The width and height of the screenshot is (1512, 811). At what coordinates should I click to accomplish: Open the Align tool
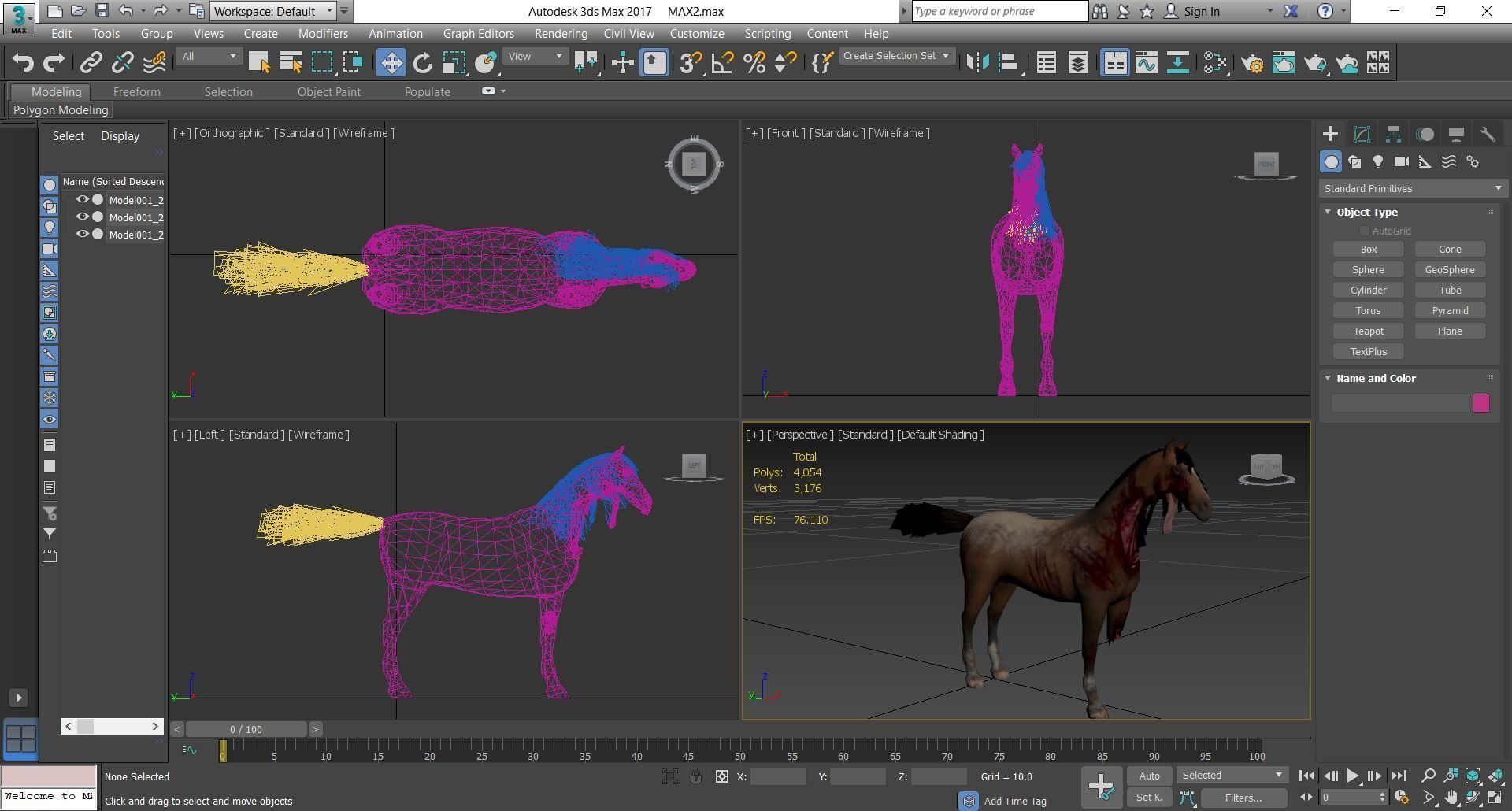tap(1009, 63)
